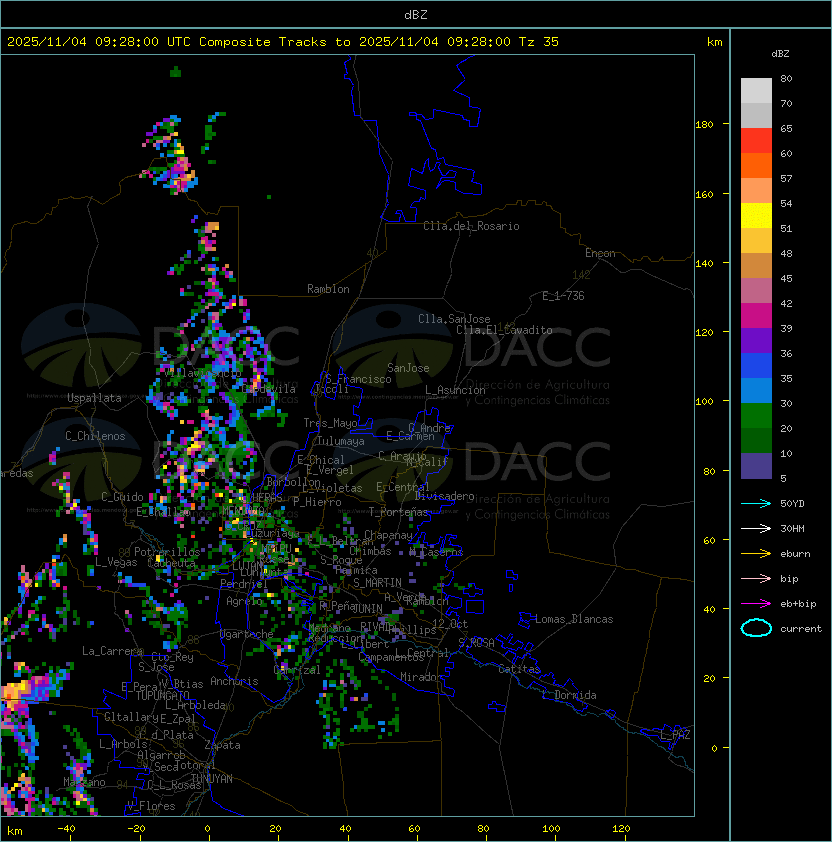This screenshot has height=842, width=832.
Task: Click the dBZ title in top bar
Action: click(x=416, y=14)
